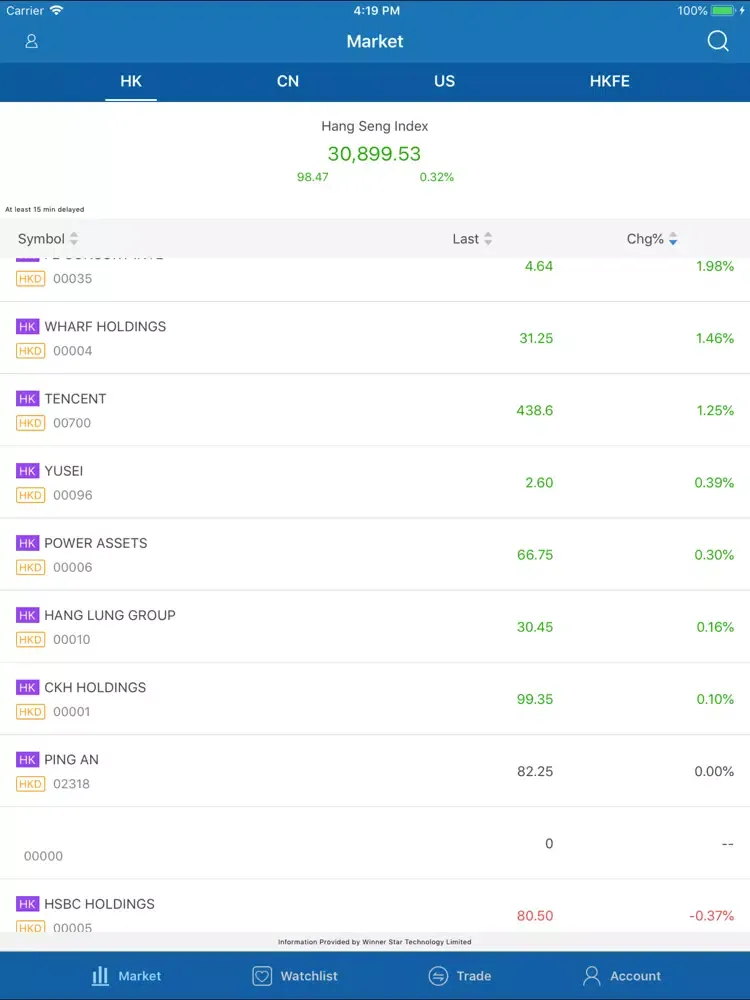Open PING AN stock name
This screenshot has width=750, height=1000.
tap(71, 759)
